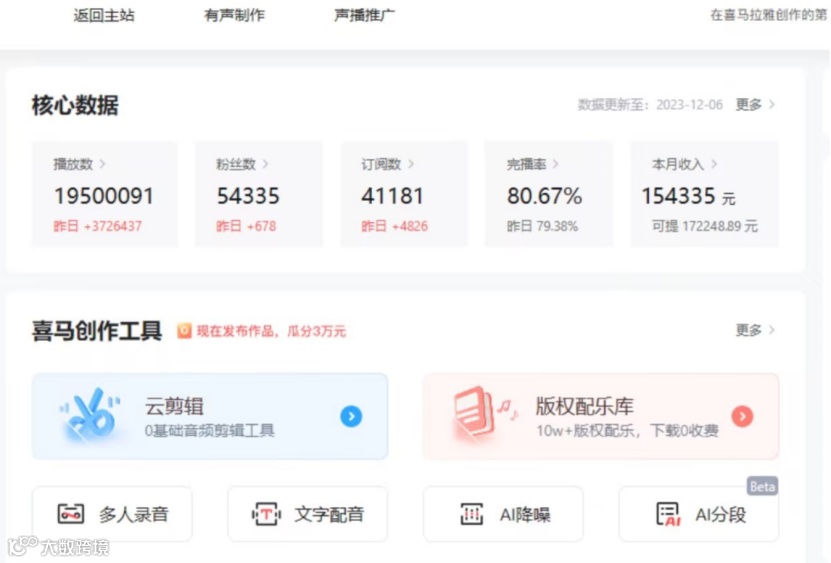Click 0基础音频剪辑工具 description text

click(x=209, y=430)
